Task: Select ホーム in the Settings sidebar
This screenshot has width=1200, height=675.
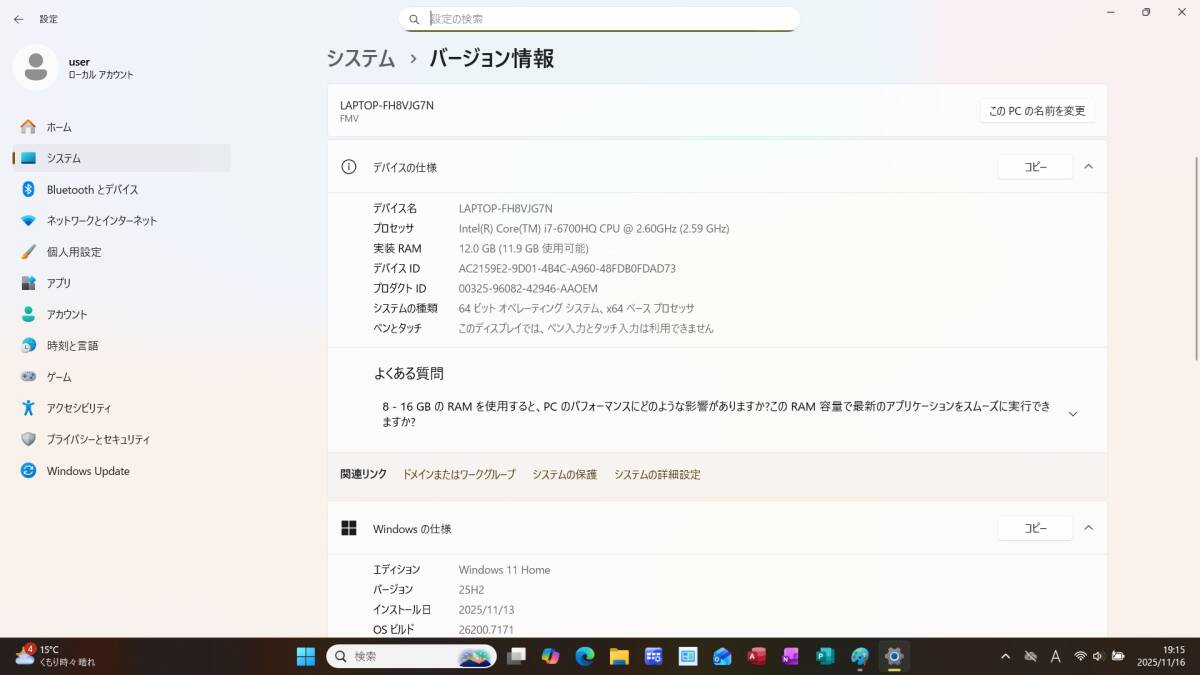Action: click(58, 127)
